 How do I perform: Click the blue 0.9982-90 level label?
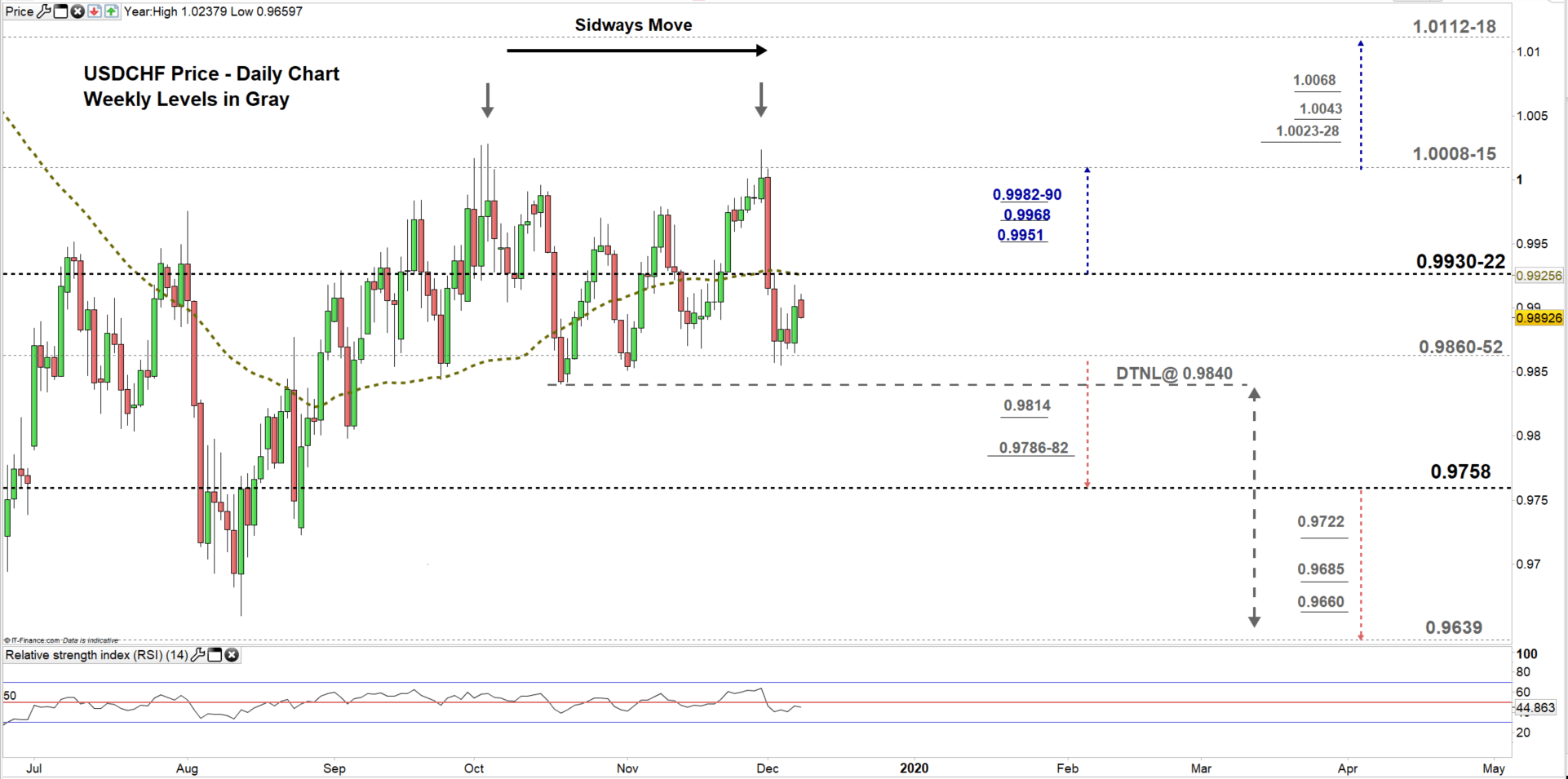[x=1027, y=194]
